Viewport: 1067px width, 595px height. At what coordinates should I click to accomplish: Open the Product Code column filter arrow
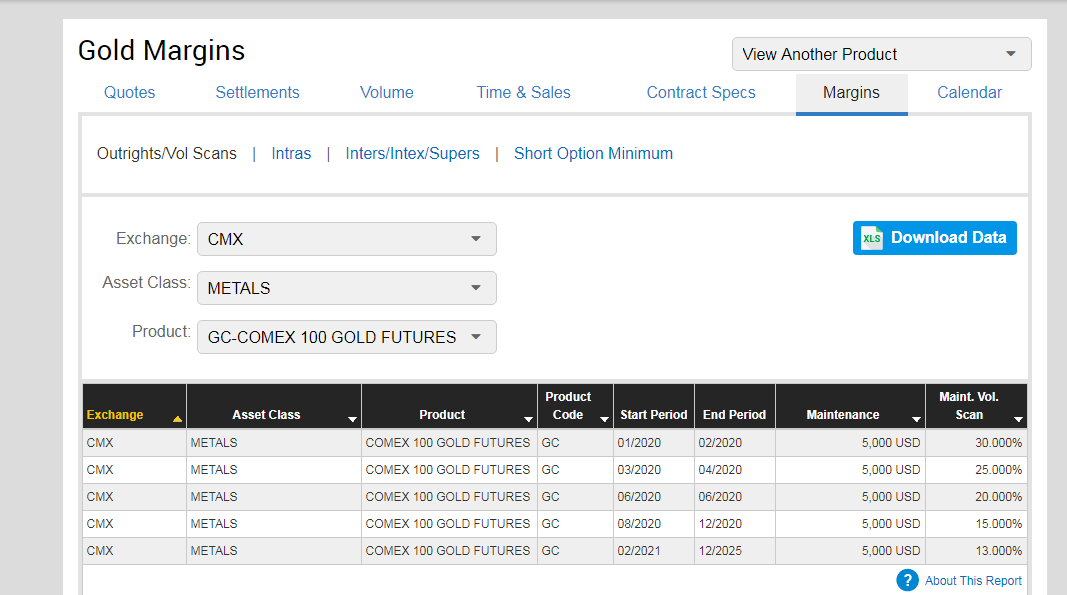(x=604, y=419)
